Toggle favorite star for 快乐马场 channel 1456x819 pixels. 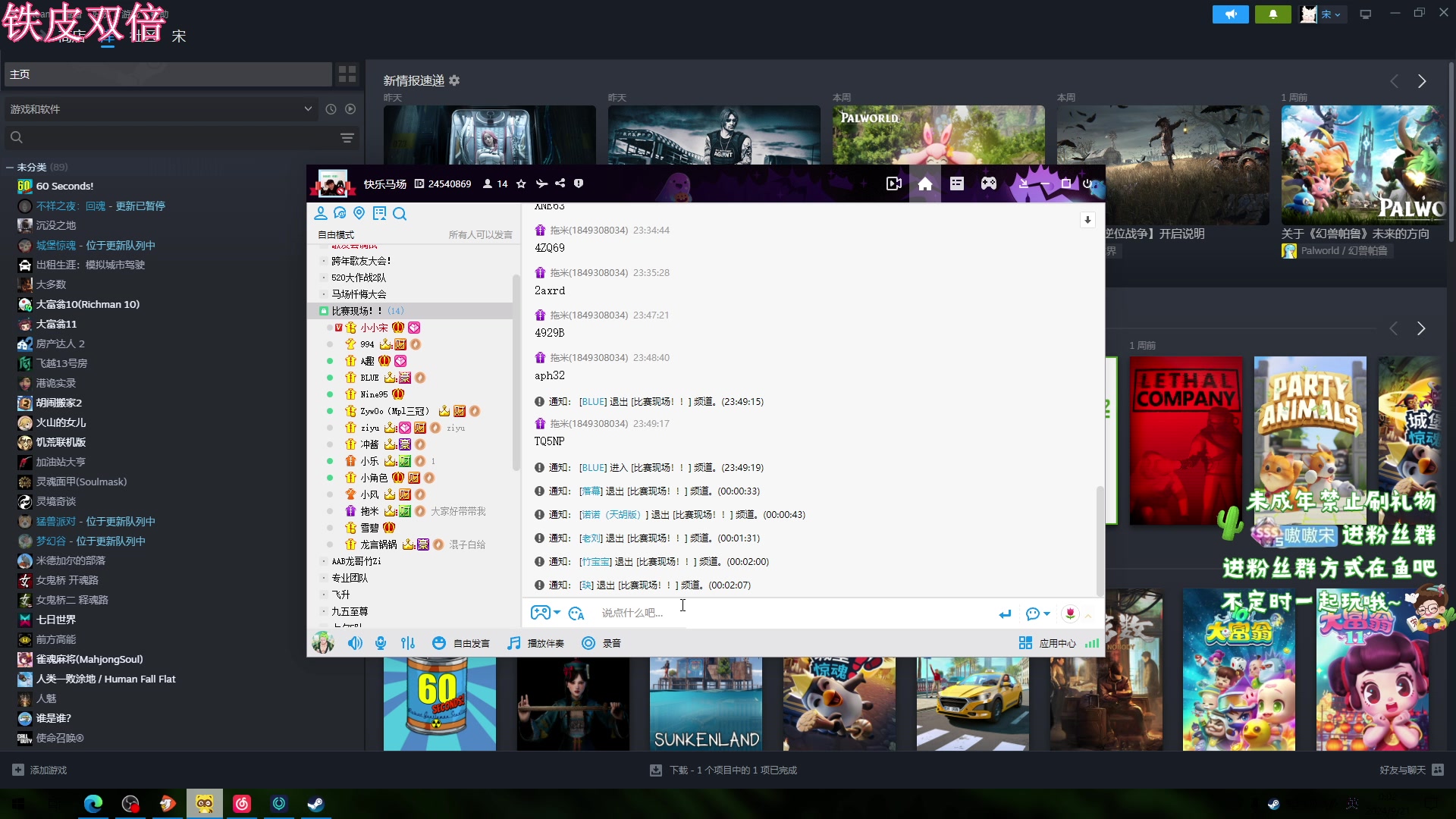pyautogui.click(x=521, y=184)
